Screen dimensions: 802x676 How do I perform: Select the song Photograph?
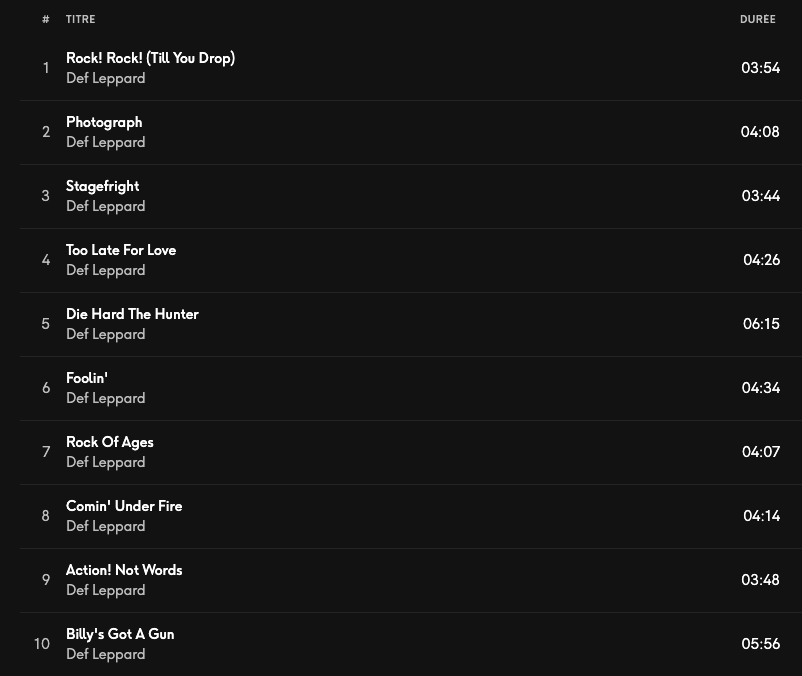click(104, 122)
